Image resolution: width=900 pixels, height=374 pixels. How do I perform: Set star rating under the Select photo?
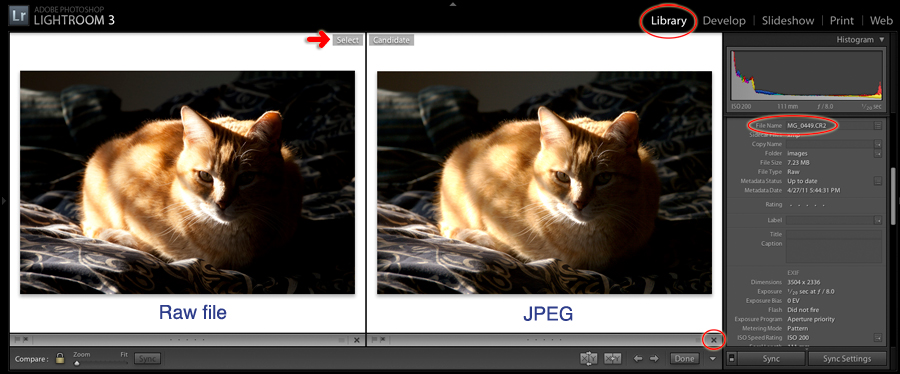pos(187,340)
